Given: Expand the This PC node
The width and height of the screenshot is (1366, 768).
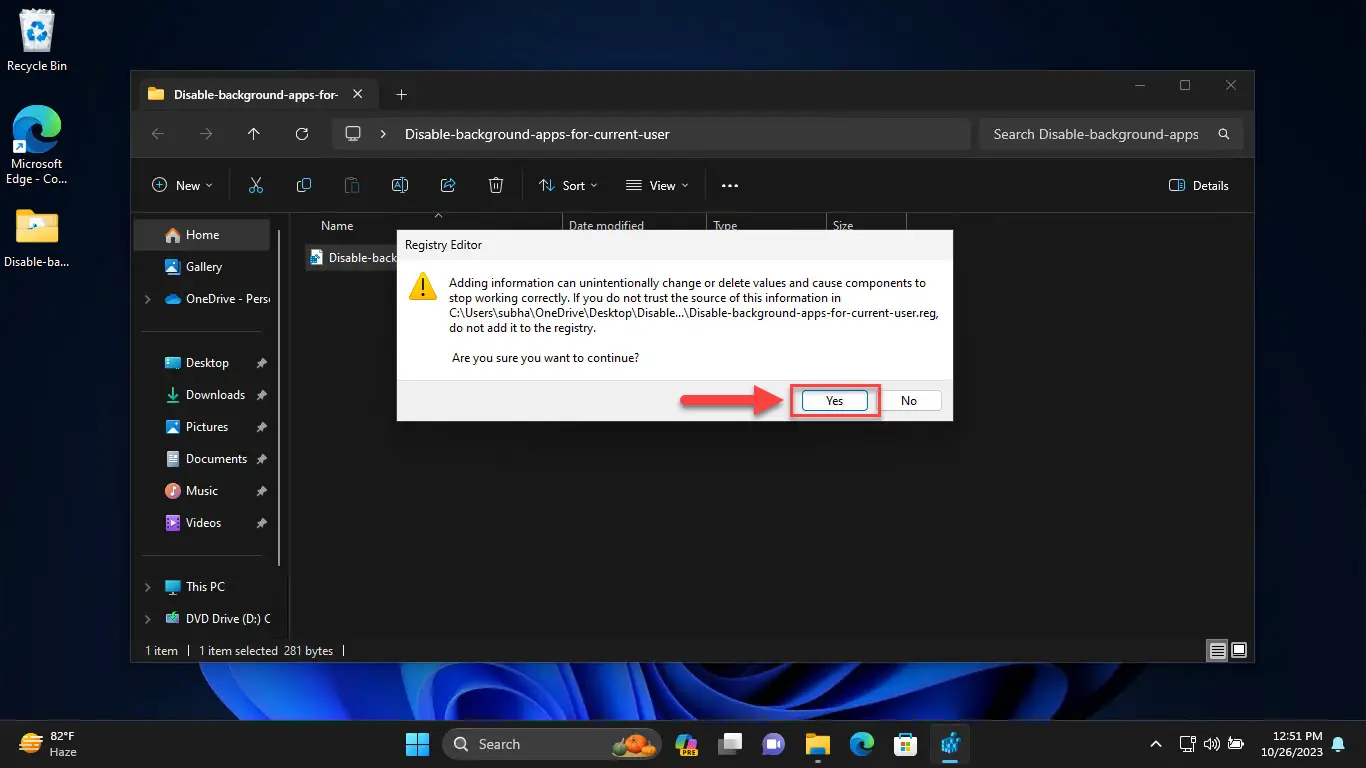Looking at the screenshot, I should click(148, 587).
